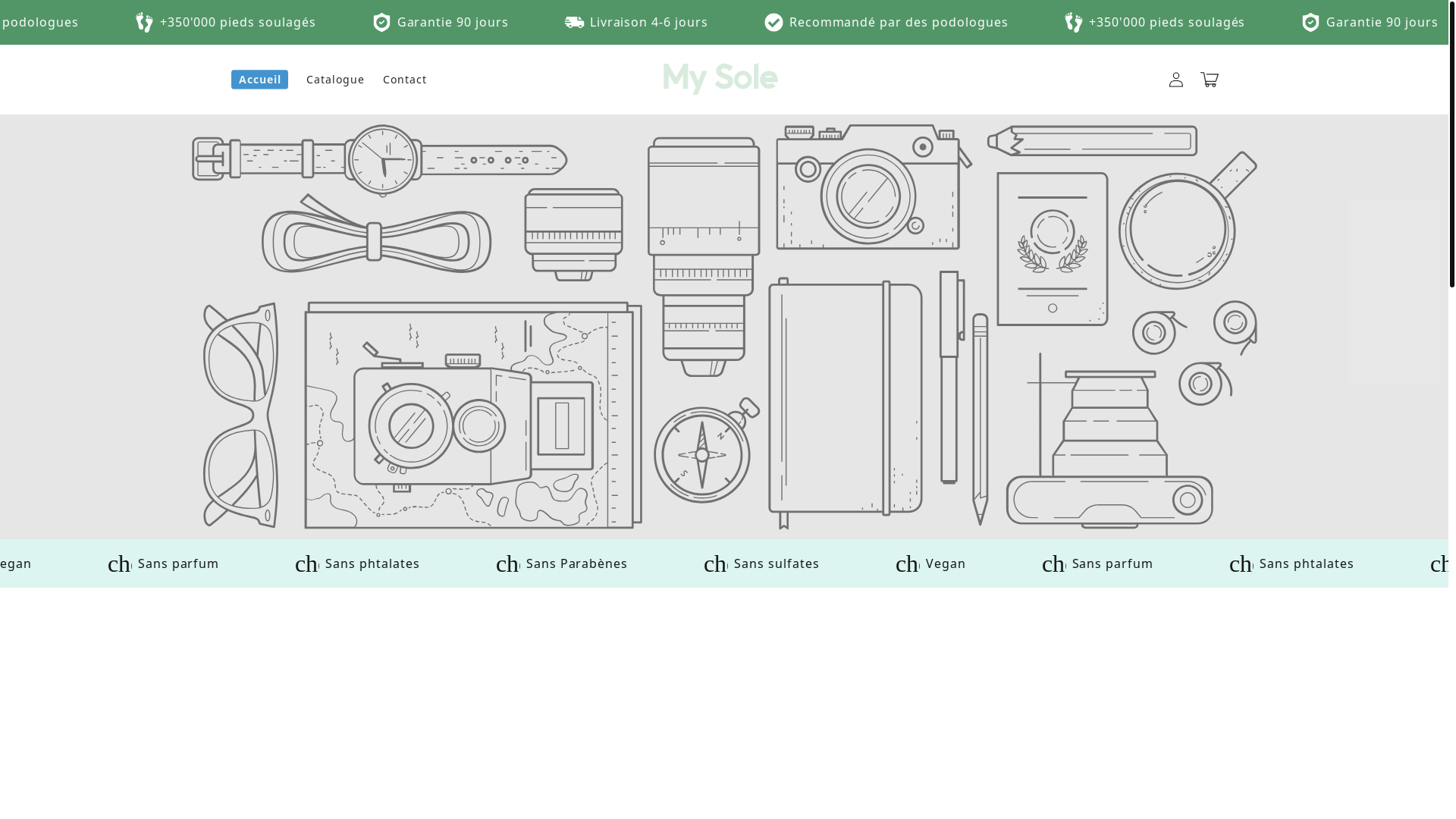Click the icon beside Sans phtalates
This screenshot has height=819, width=1456.
click(306, 563)
